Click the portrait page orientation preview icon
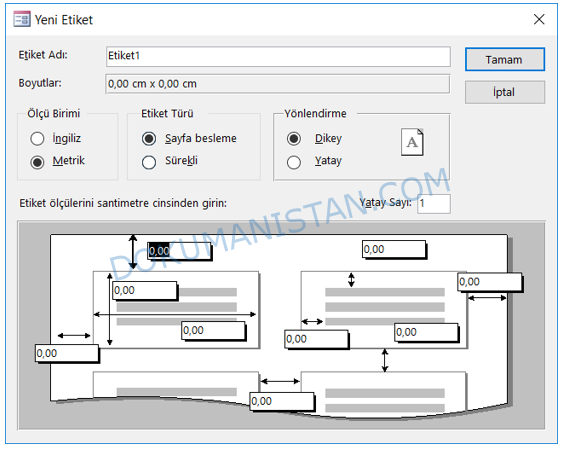The width and height of the screenshot is (564, 450). [x=412, y=142]
